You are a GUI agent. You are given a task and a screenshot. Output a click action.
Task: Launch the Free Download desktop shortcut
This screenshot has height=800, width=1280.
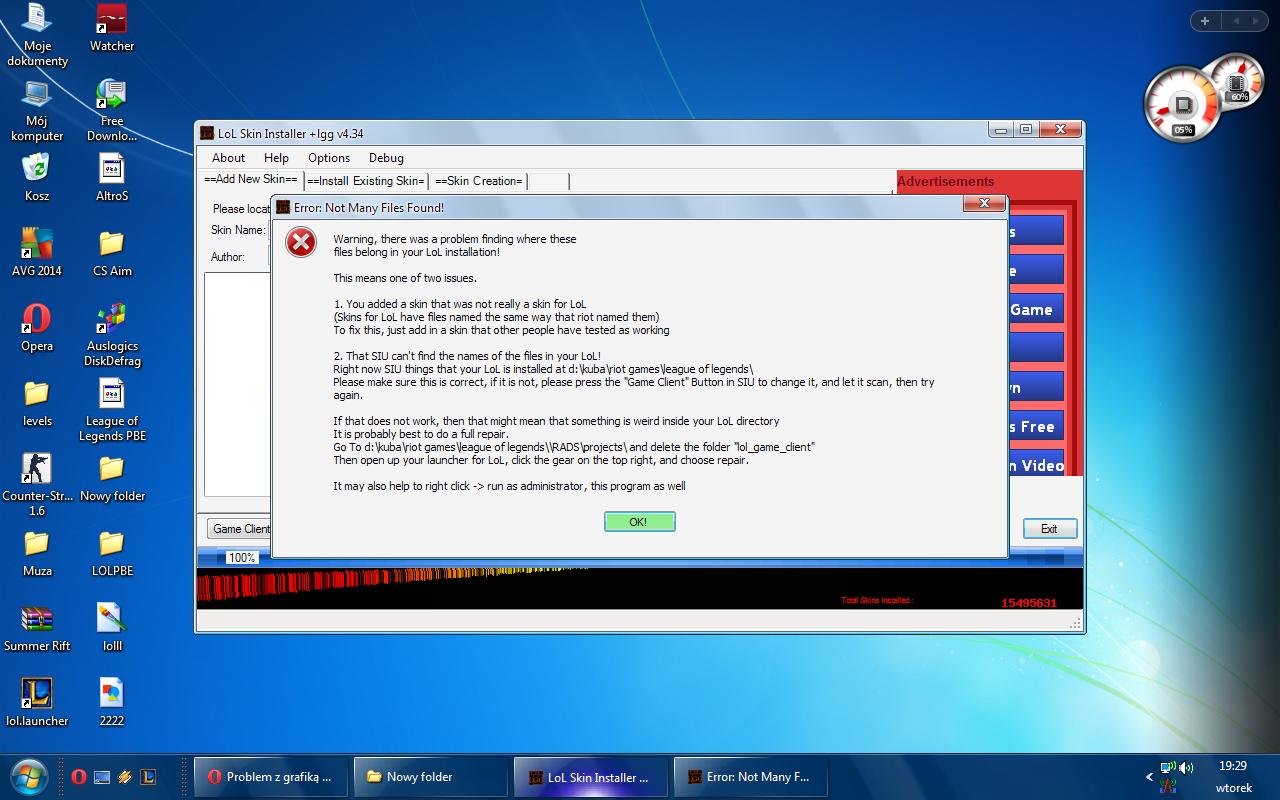pos(112,110)
